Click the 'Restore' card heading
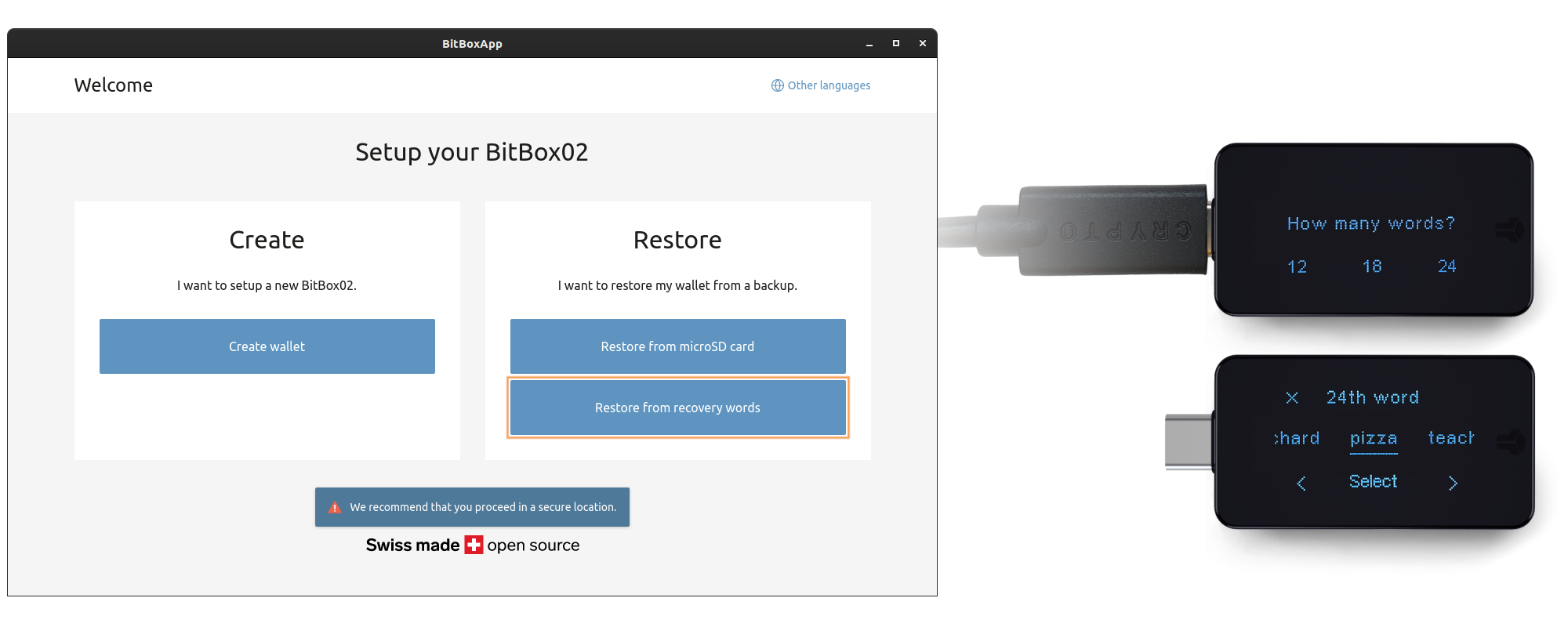 (677, 240)
